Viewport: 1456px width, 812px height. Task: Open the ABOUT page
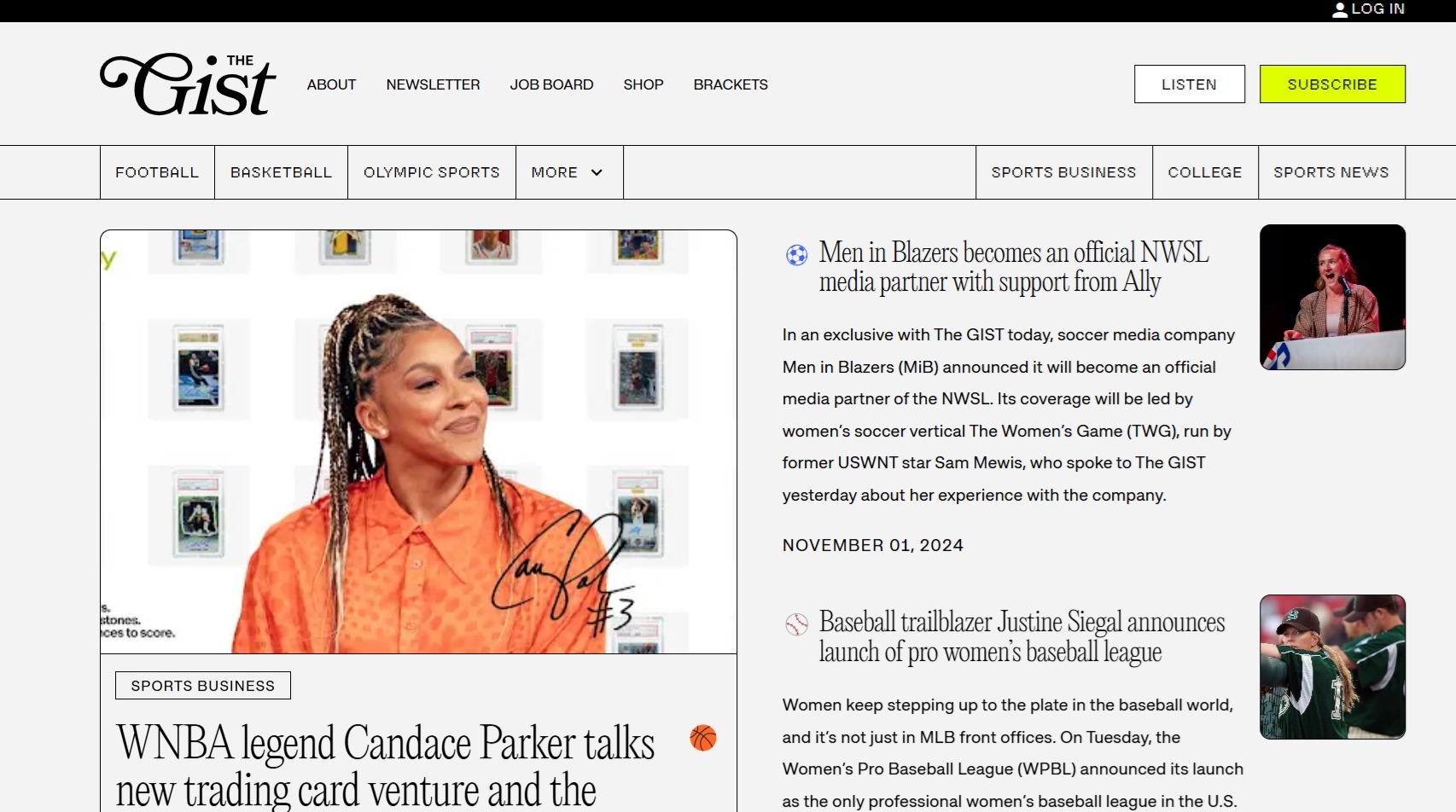331,84
